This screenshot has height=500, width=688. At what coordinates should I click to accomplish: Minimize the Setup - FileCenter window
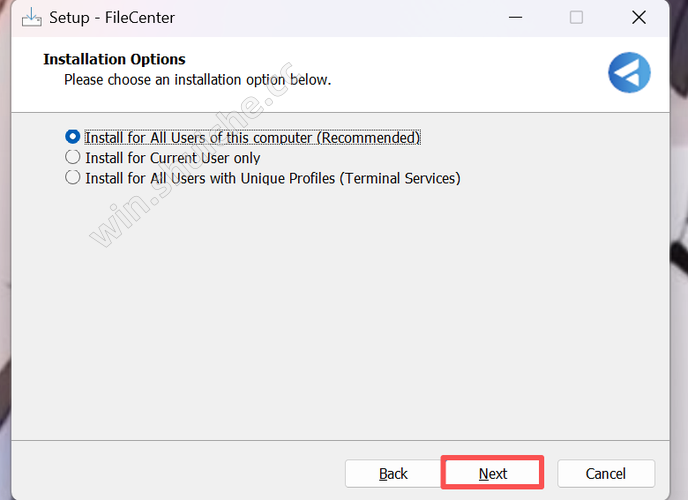(515, 17)
